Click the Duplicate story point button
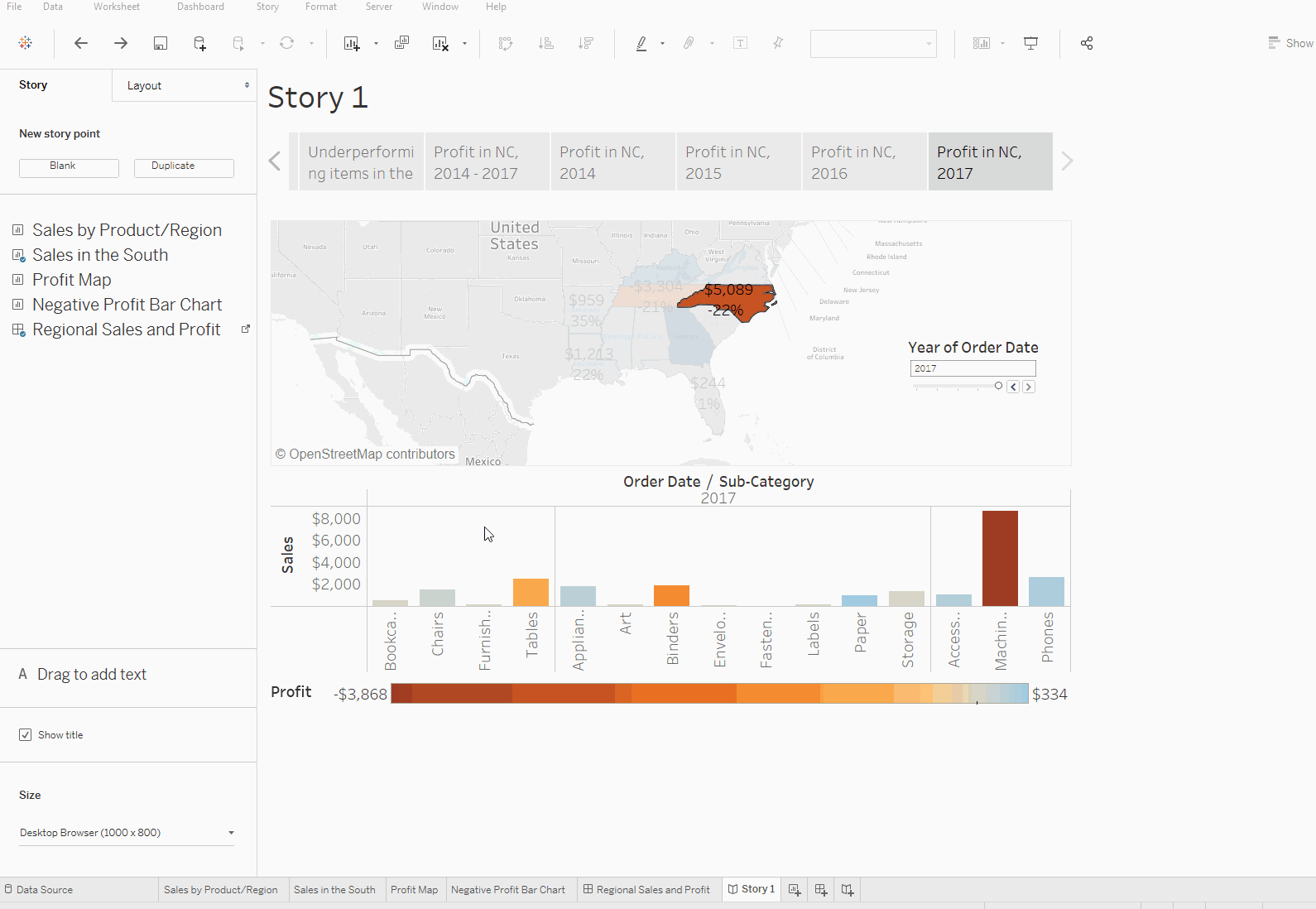Viewport: 1316px width, 909px height. 184,167
